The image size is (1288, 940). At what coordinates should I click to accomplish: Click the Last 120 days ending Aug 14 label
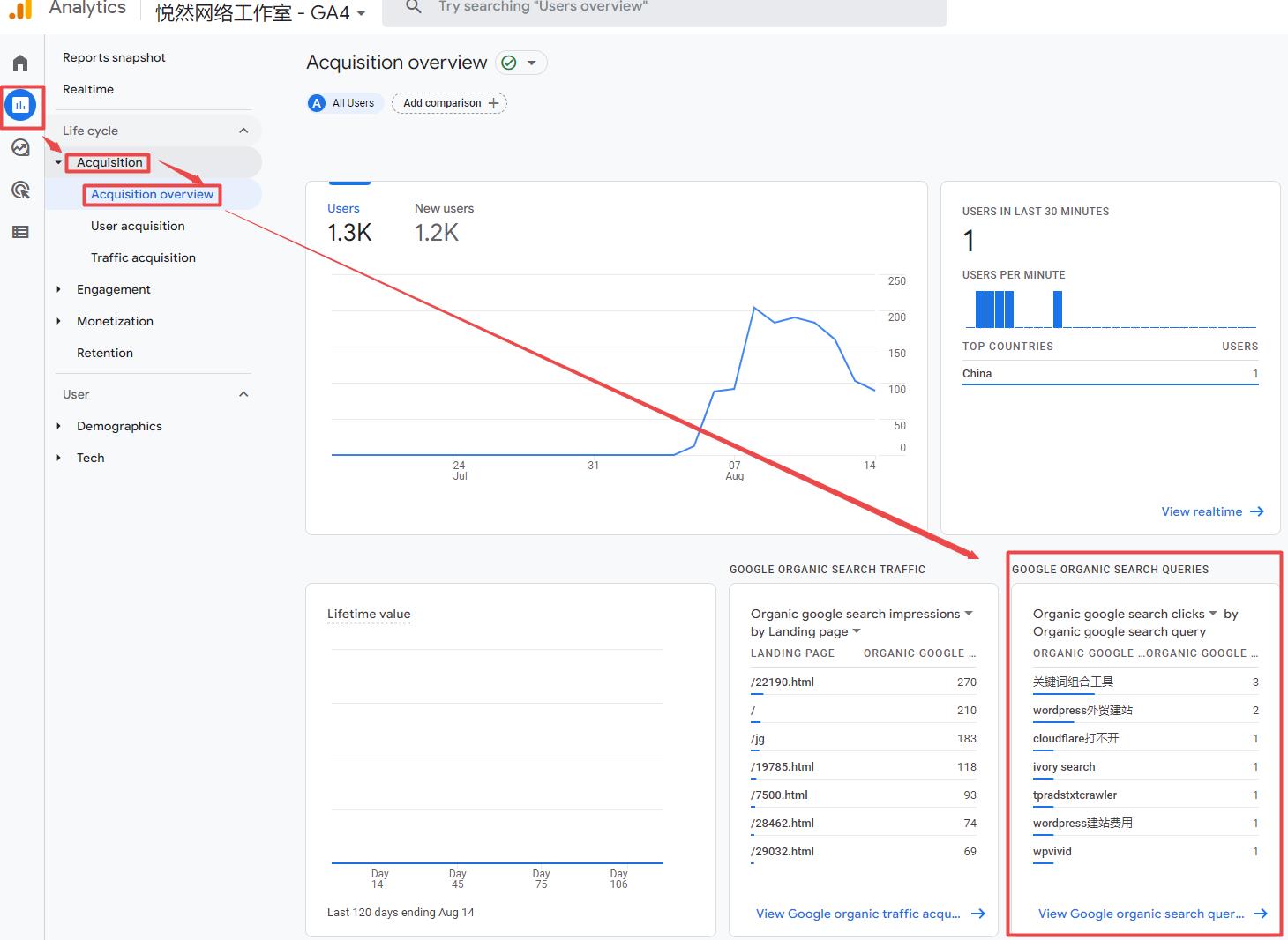coord(401,913)
